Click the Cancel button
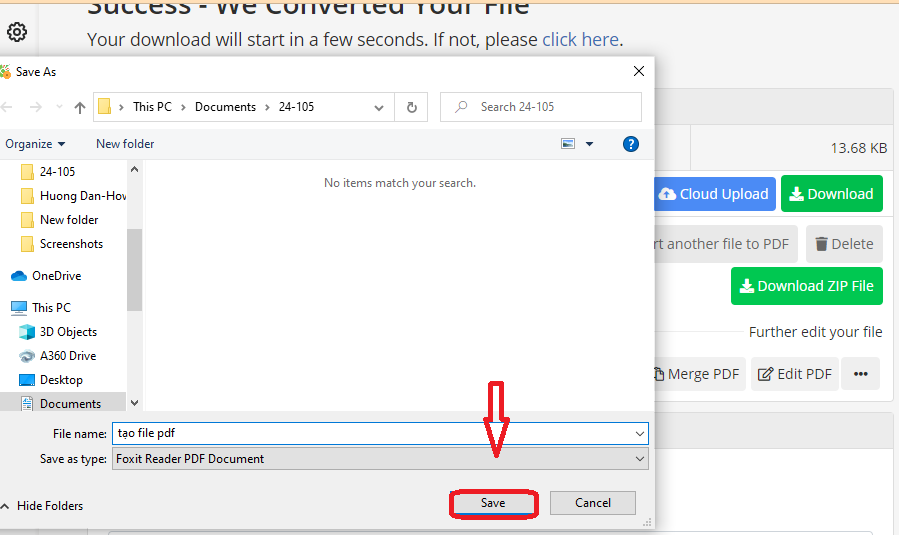The image size is (899, 535). coord(593,503)
